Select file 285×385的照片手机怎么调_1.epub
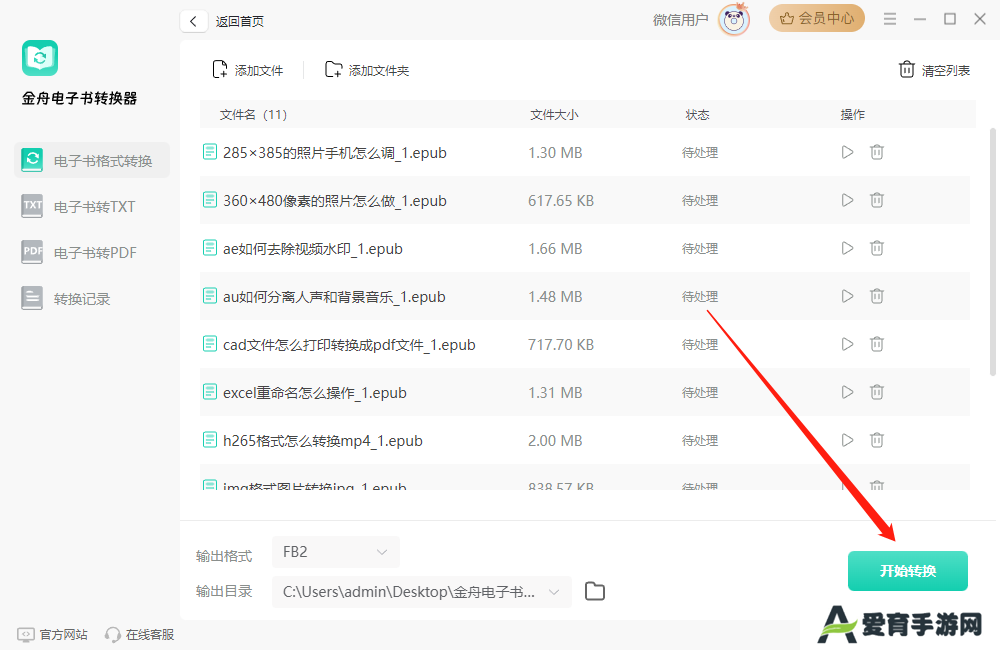The height and width of the screenshot is (650, 1000). click(335, 152)
